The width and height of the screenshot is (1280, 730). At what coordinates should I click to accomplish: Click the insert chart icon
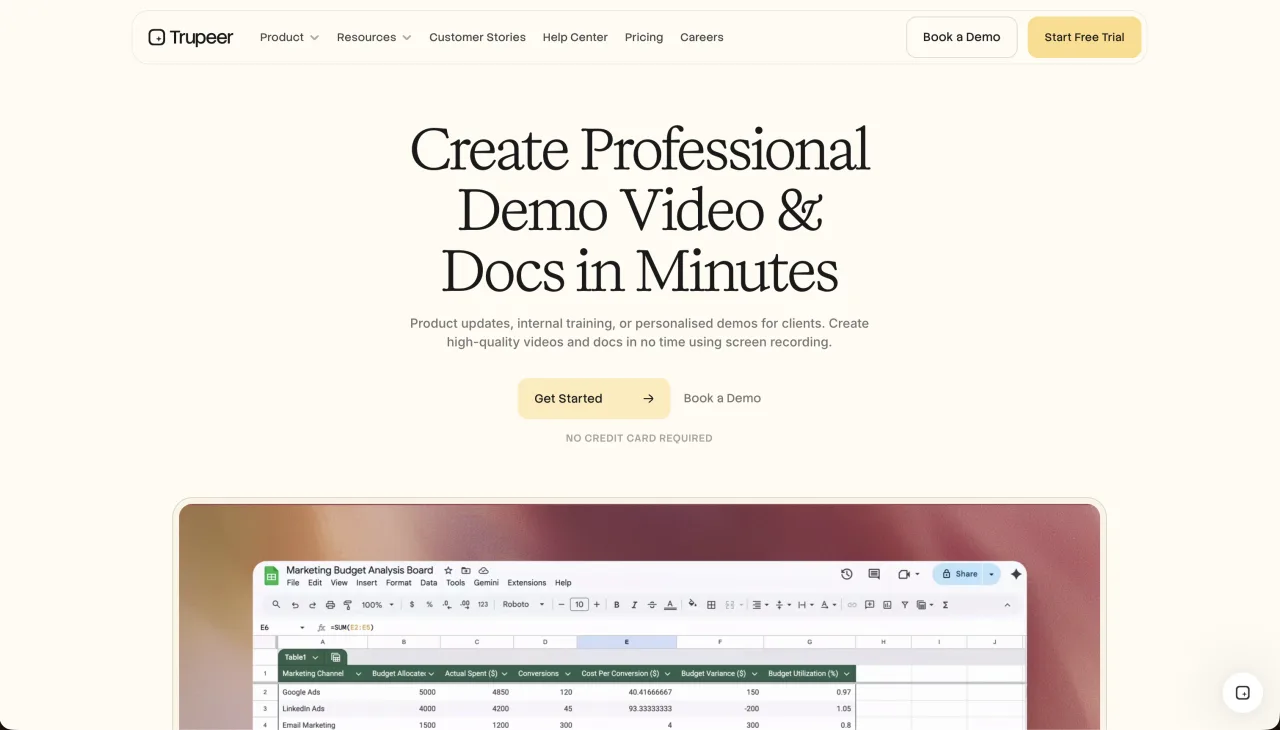pos(887,605)
